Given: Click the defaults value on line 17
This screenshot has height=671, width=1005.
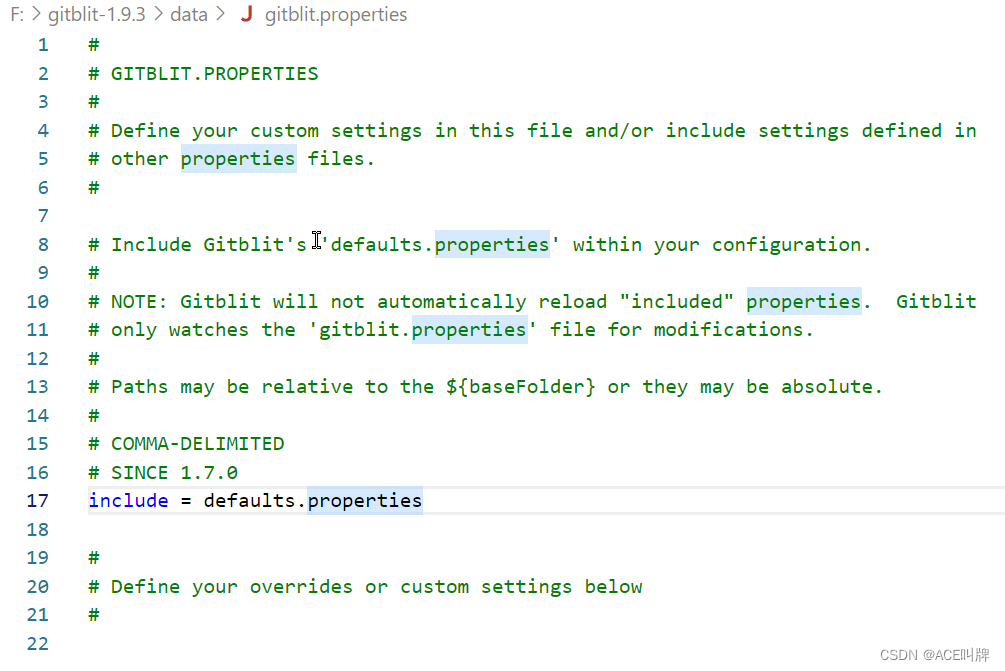Looking at the screenshot, I should click(249, 501).
